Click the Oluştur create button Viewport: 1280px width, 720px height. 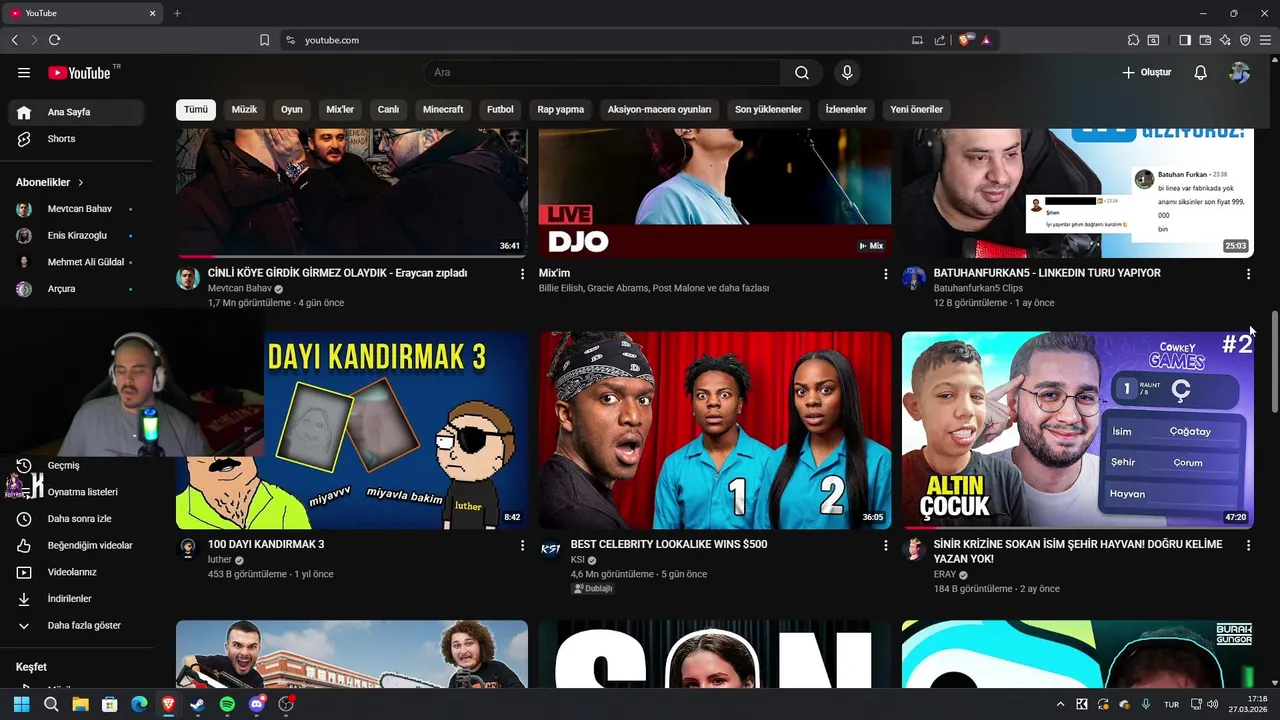coord(1146,73)
